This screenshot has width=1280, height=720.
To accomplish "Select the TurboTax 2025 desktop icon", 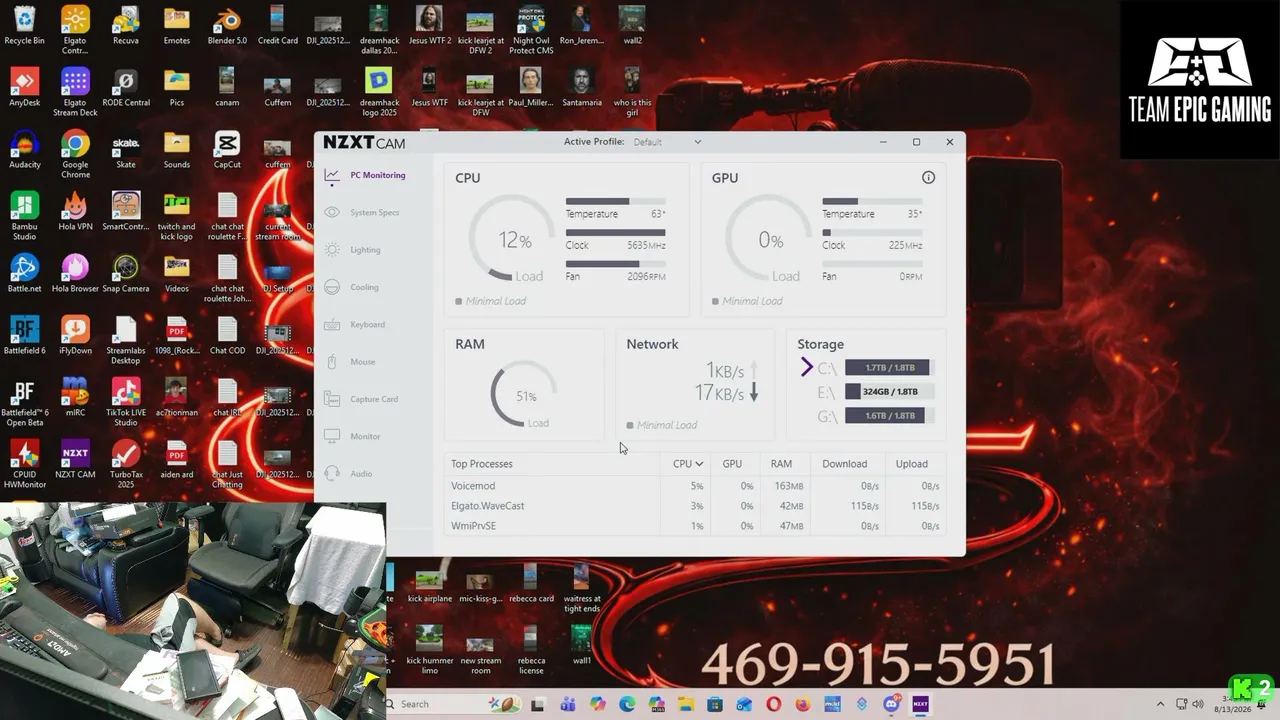I will (x=126, y=465).
